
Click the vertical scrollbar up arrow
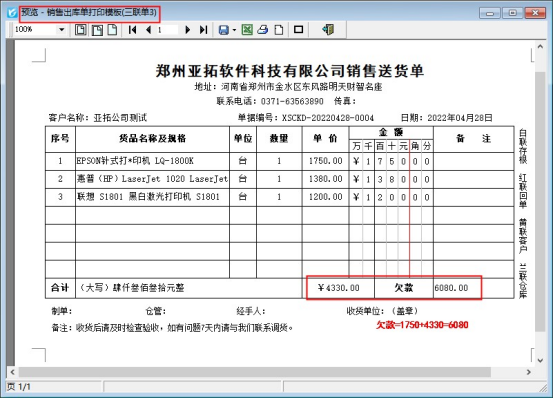tap(540, 46)
